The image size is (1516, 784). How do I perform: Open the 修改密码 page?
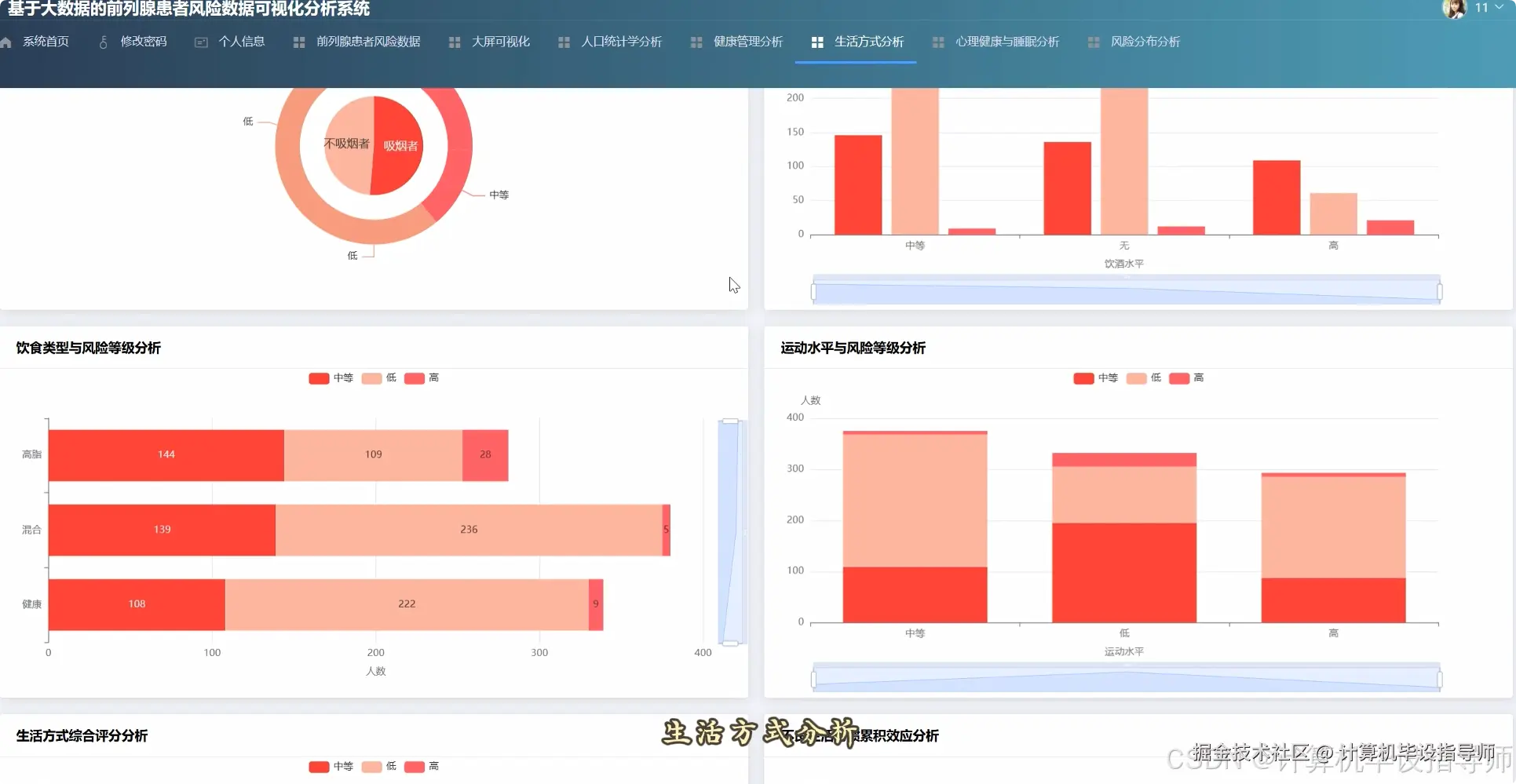click(x=144, y=42)
